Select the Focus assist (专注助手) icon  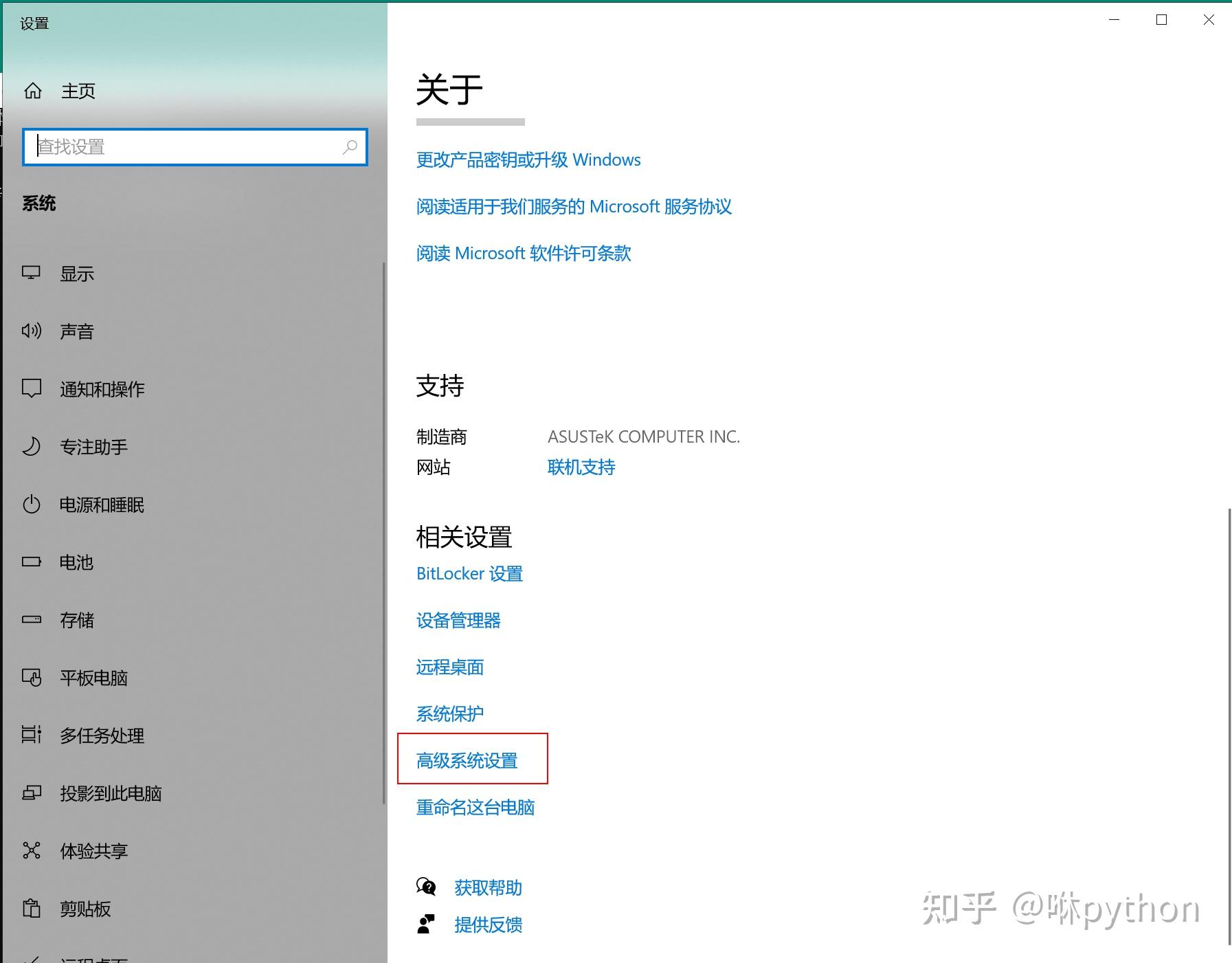point(30,447)
